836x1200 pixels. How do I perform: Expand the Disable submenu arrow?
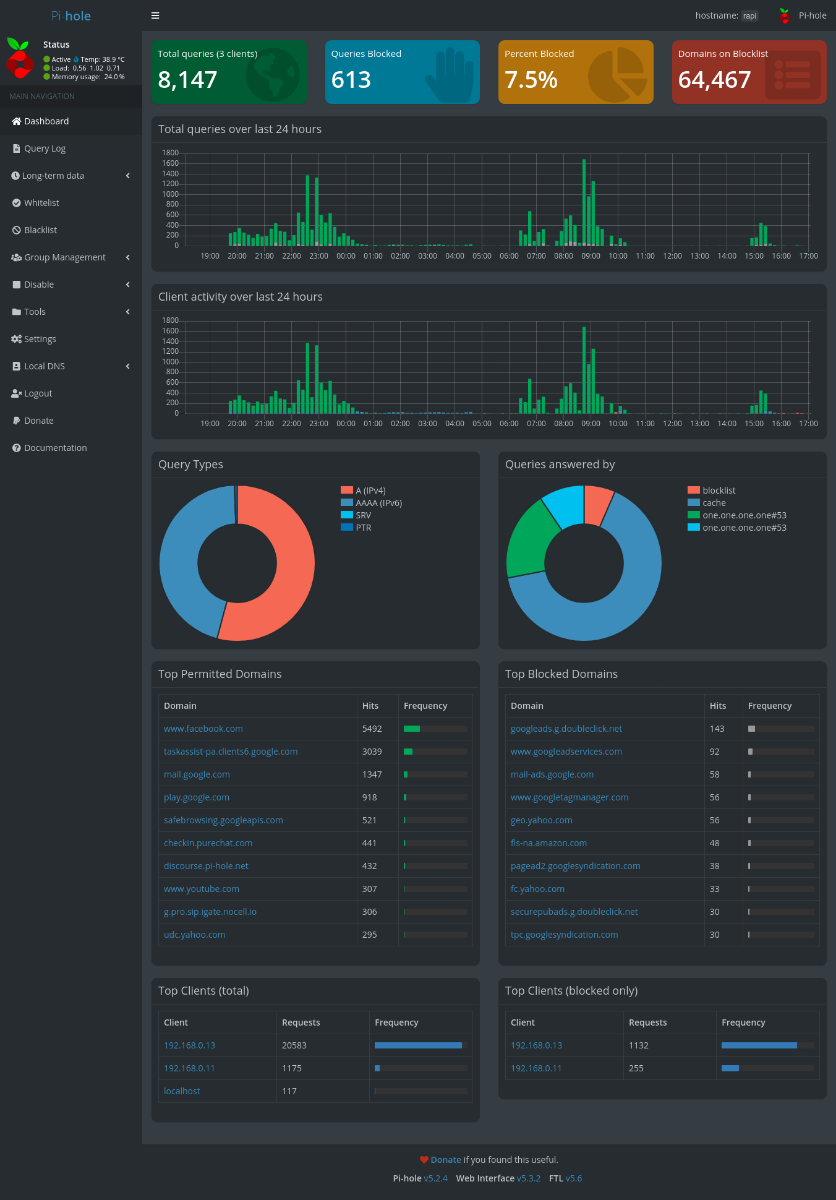point(128,284)
